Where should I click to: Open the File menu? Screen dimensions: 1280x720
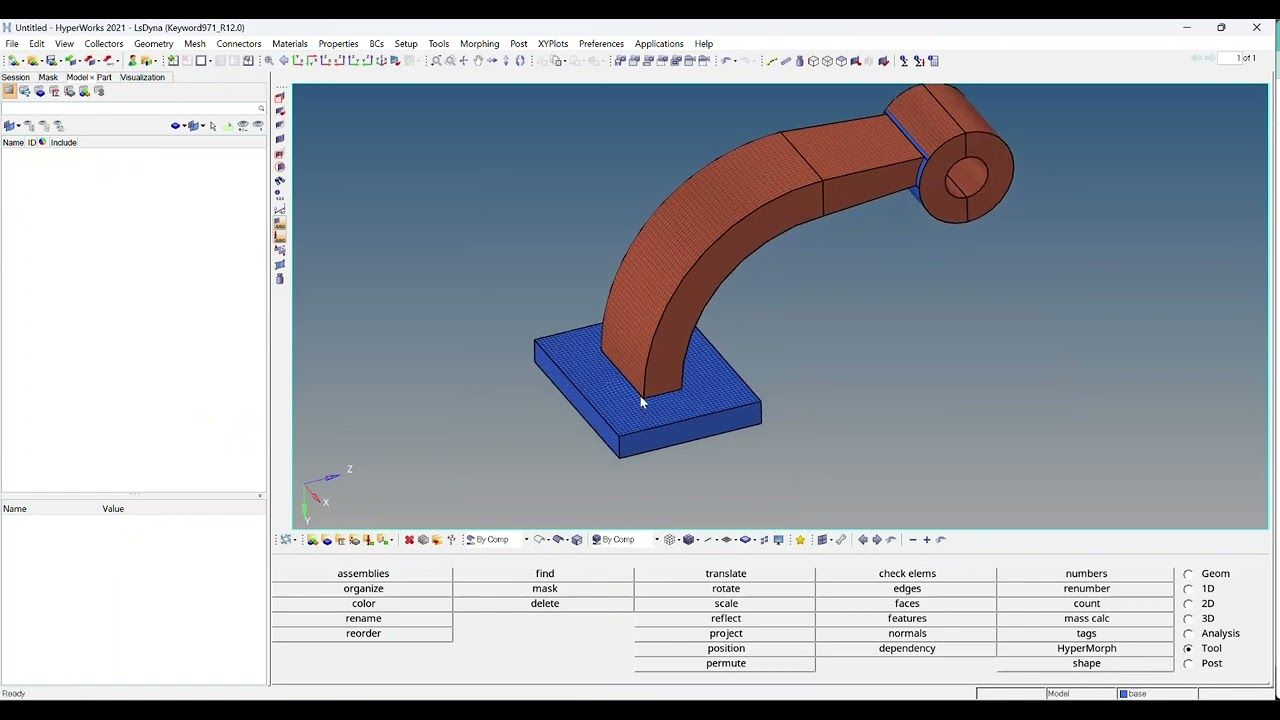click(12, 44)
